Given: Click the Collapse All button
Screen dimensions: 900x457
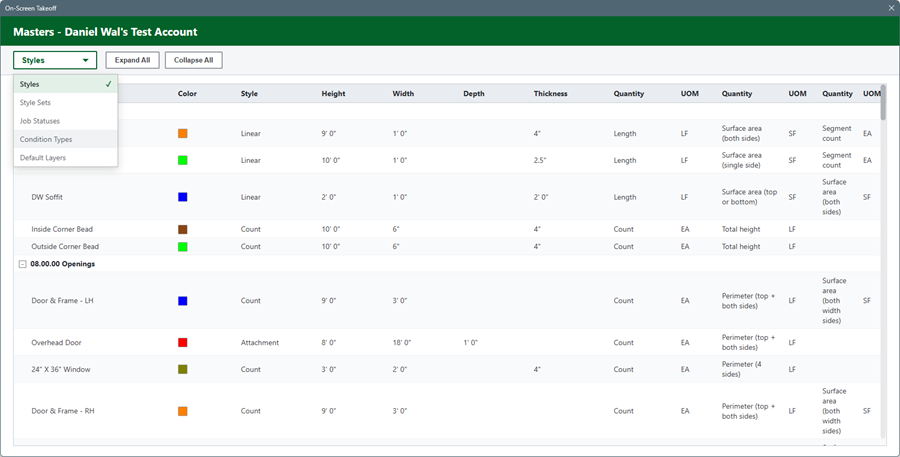Looking at the screenshot, I should (x=193, y=60).
